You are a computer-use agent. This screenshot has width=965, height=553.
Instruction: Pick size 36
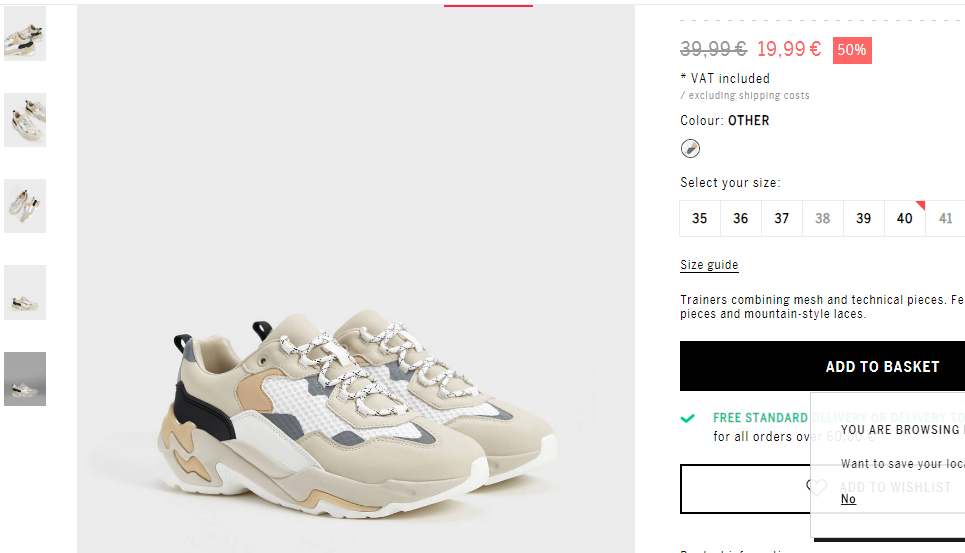[x=741, y=218]
